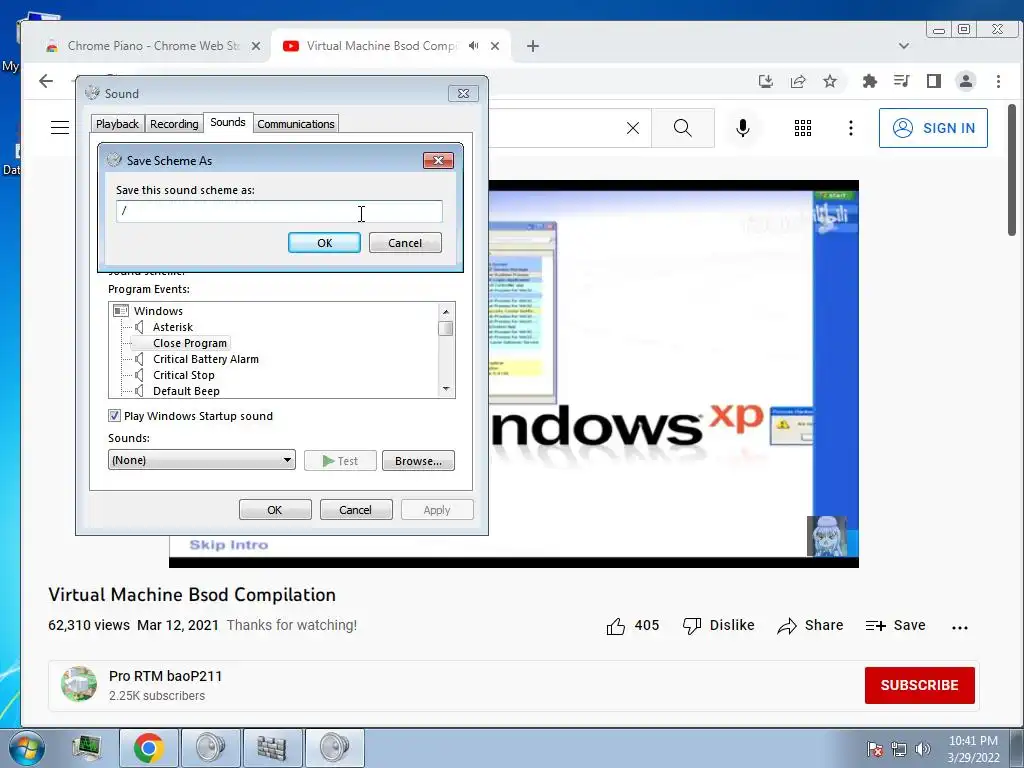Subscribe to Pro RTM baoP211

pyautogui.click(x=920, y=685)
